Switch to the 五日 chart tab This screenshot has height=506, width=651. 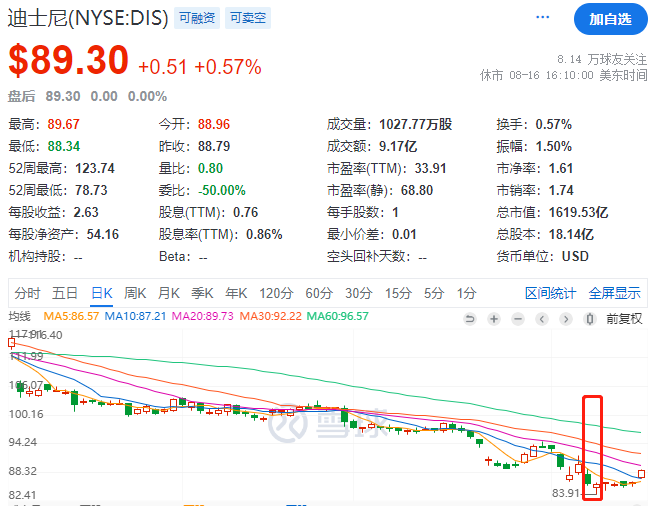[65, 293]
